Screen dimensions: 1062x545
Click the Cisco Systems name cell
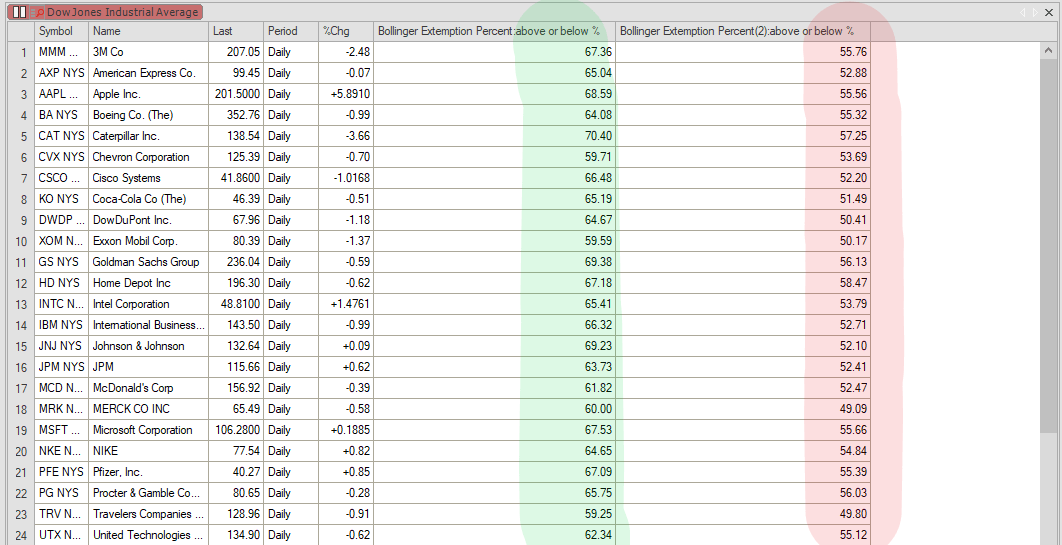coord(148,177)
